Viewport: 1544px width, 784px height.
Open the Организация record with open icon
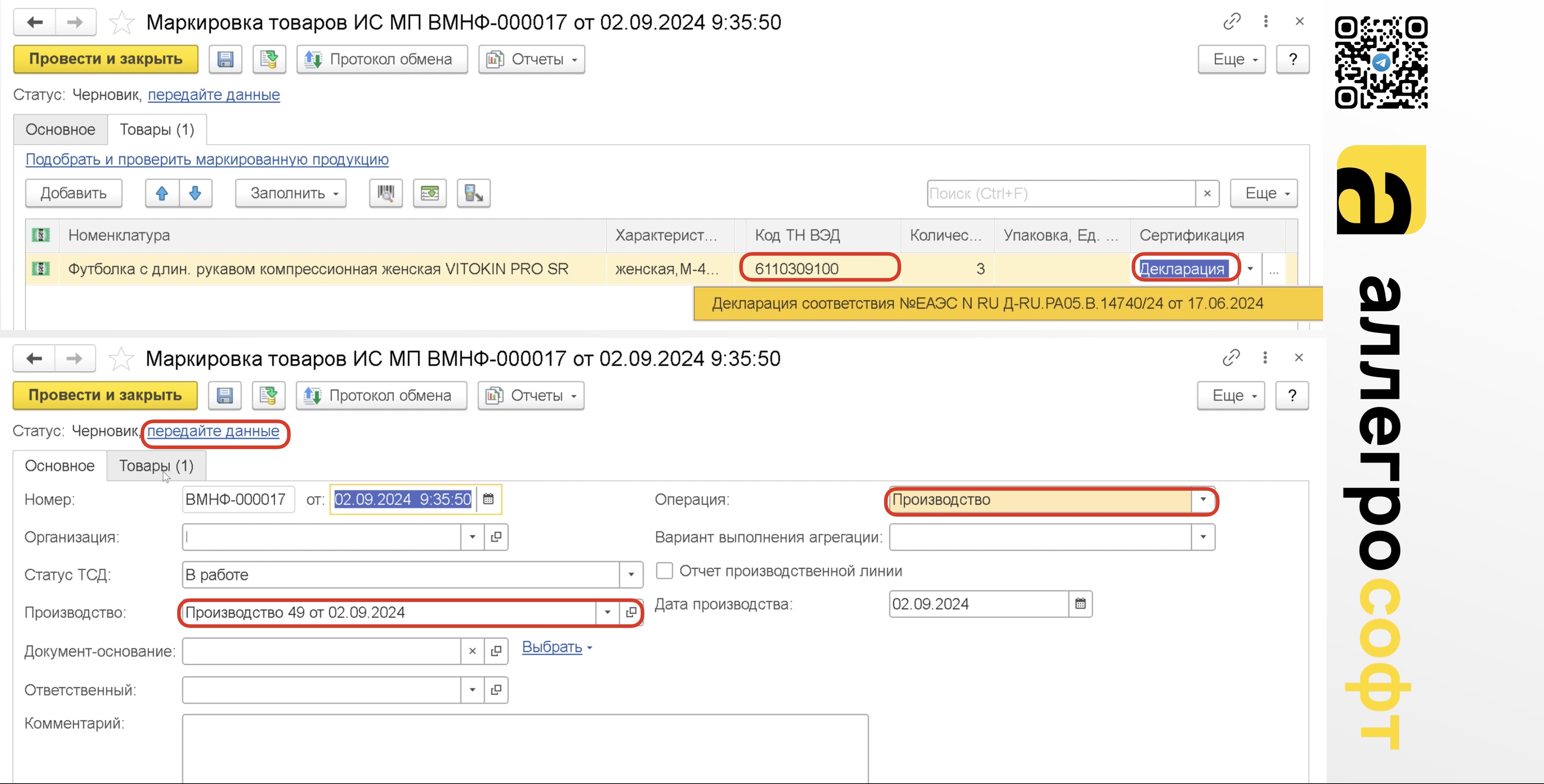496,537
